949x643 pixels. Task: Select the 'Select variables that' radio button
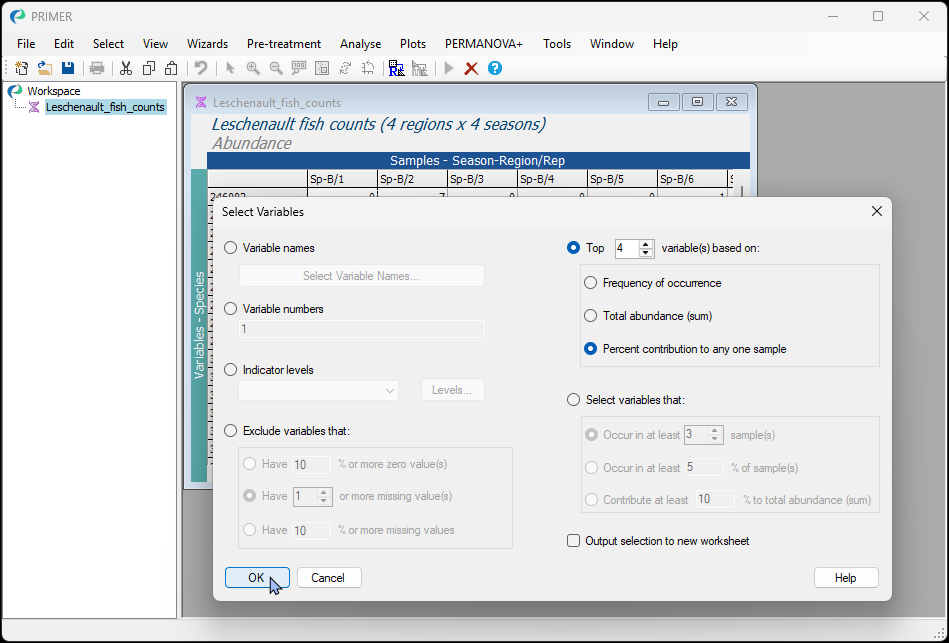click(573, 400)
